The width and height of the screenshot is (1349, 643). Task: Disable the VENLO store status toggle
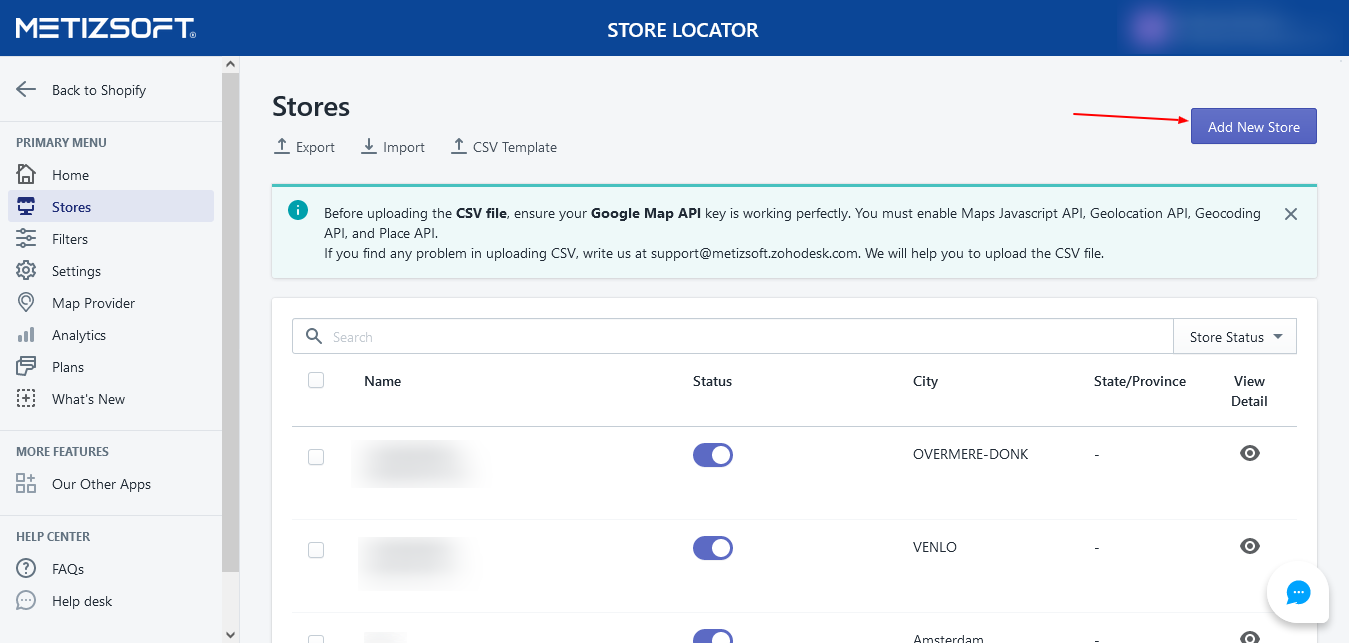pyautogui.click(x=713, y=548)
